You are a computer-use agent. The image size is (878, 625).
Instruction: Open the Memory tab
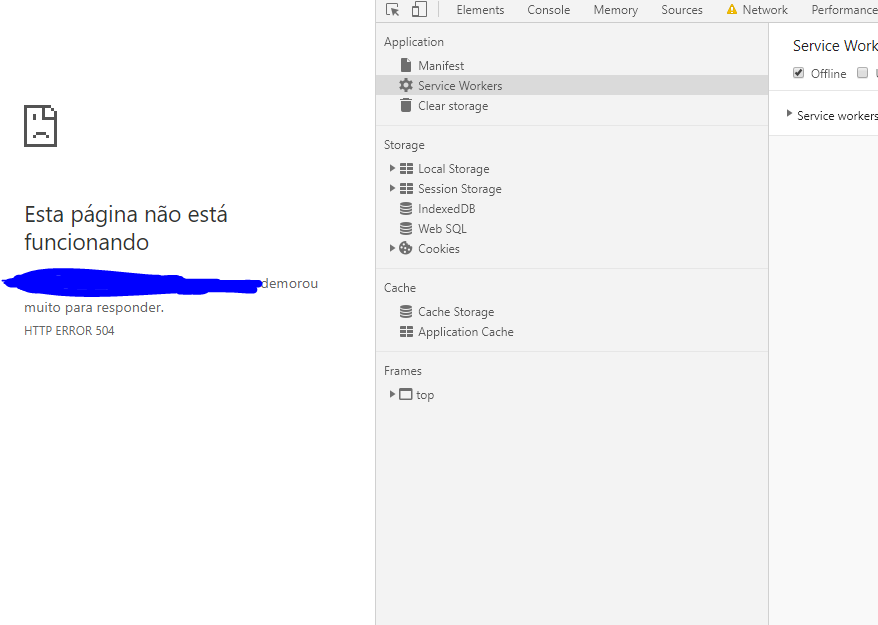(x=616, y=10)
